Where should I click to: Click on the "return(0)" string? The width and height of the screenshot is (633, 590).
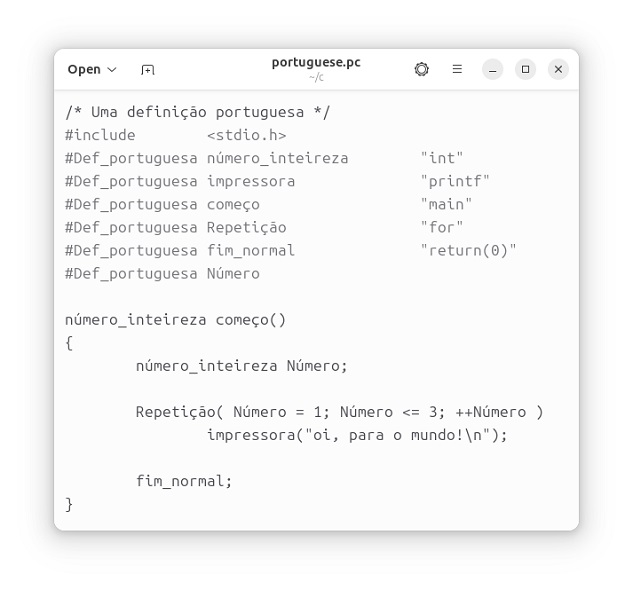(468, 250)
